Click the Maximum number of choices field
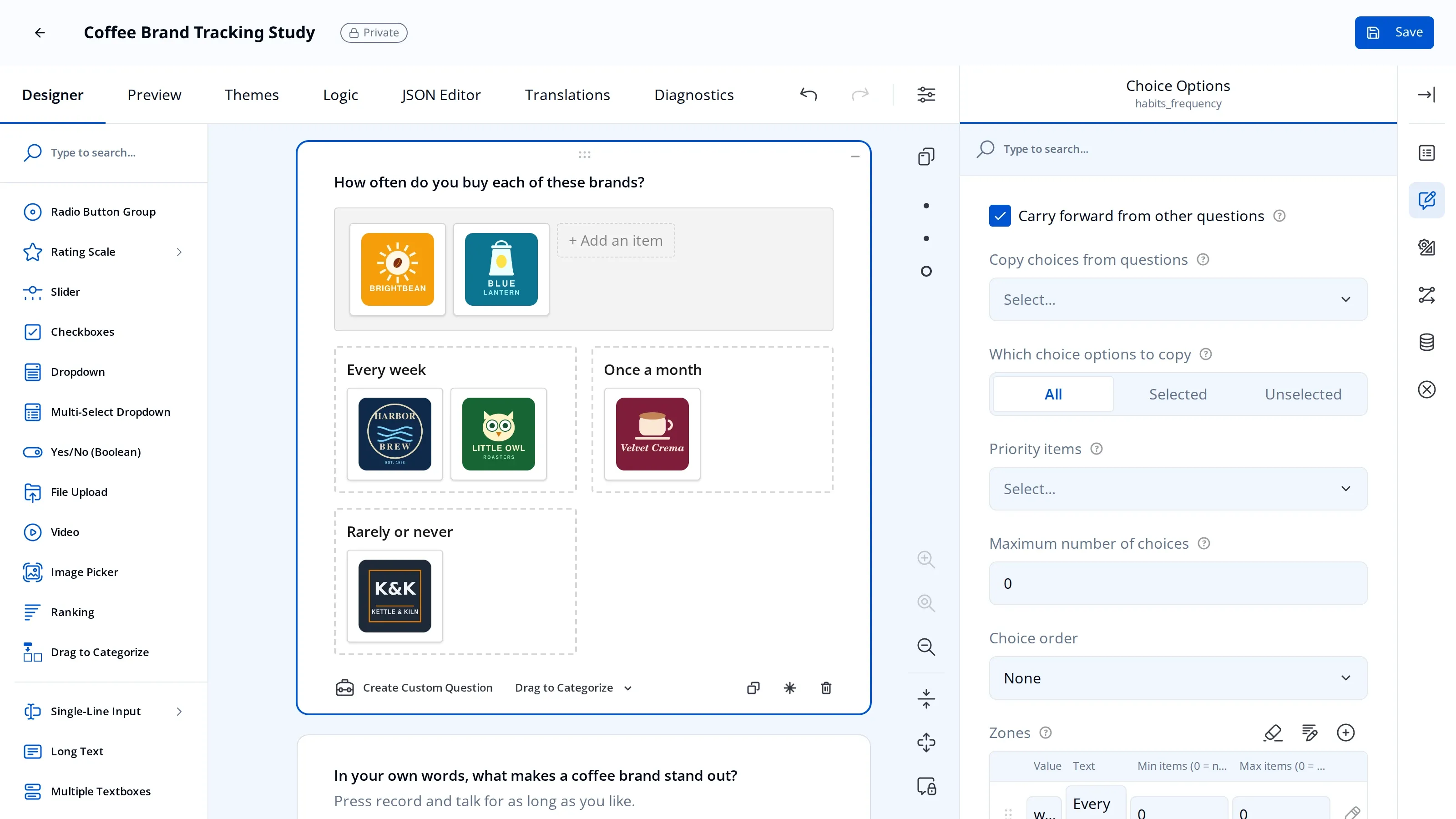 click(x=1178, y=583)
